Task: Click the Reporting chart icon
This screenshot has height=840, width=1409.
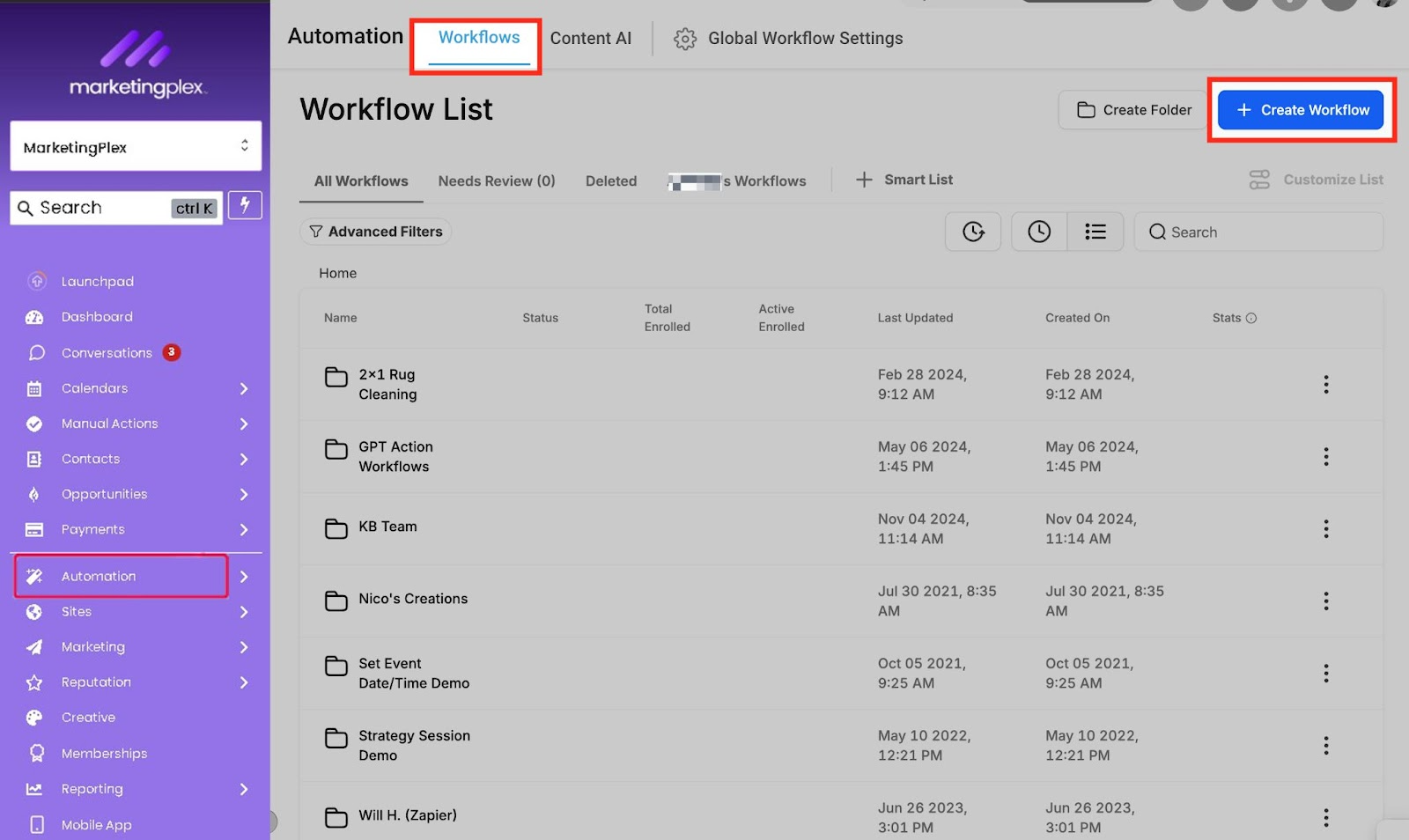Action: [x=34, y=789]
